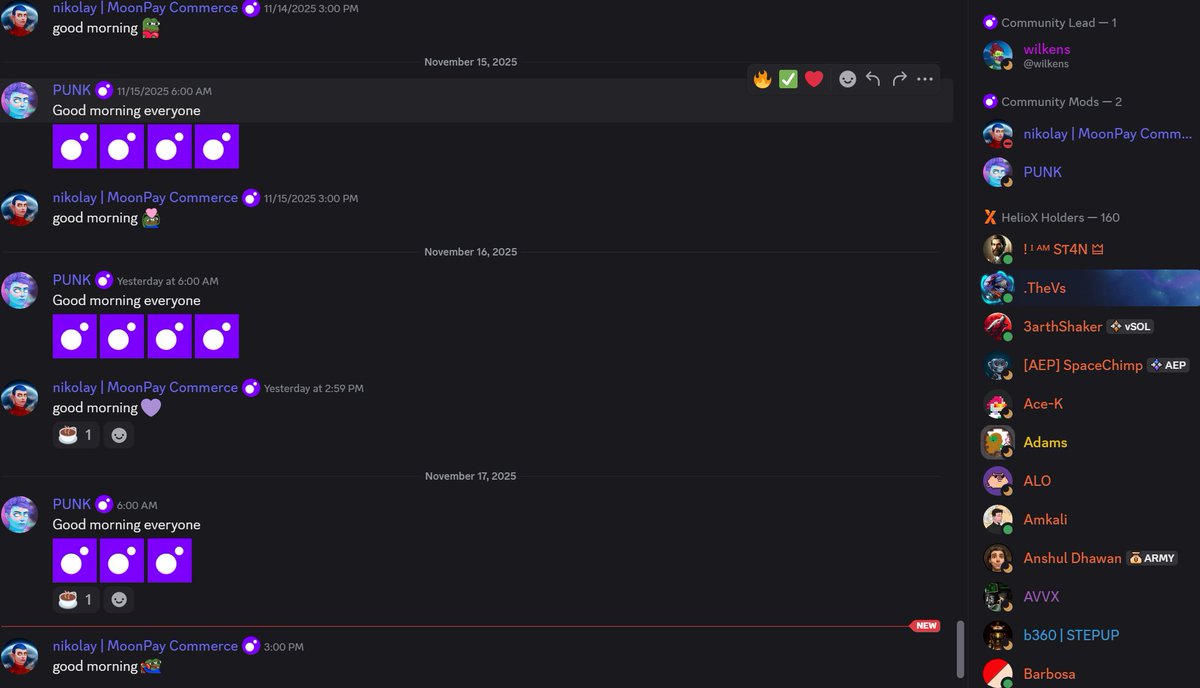
Task: Reply to PUNK's 11/15 message using reply arrow
Action: pyautogui.click(x=873, y=79)
